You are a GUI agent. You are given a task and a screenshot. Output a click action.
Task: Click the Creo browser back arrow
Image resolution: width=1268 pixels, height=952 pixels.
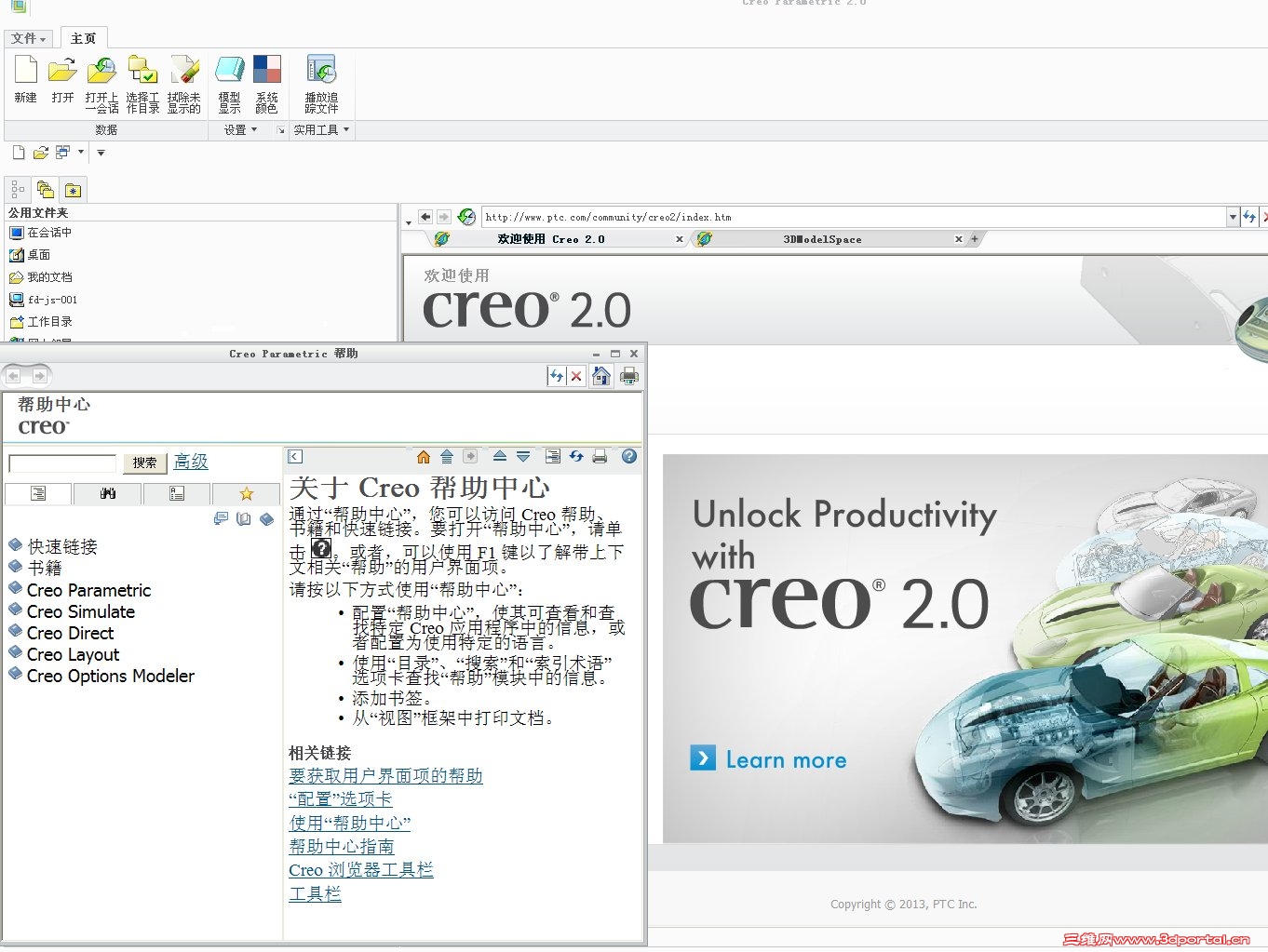pyautogui.click(x=425, y=217)
